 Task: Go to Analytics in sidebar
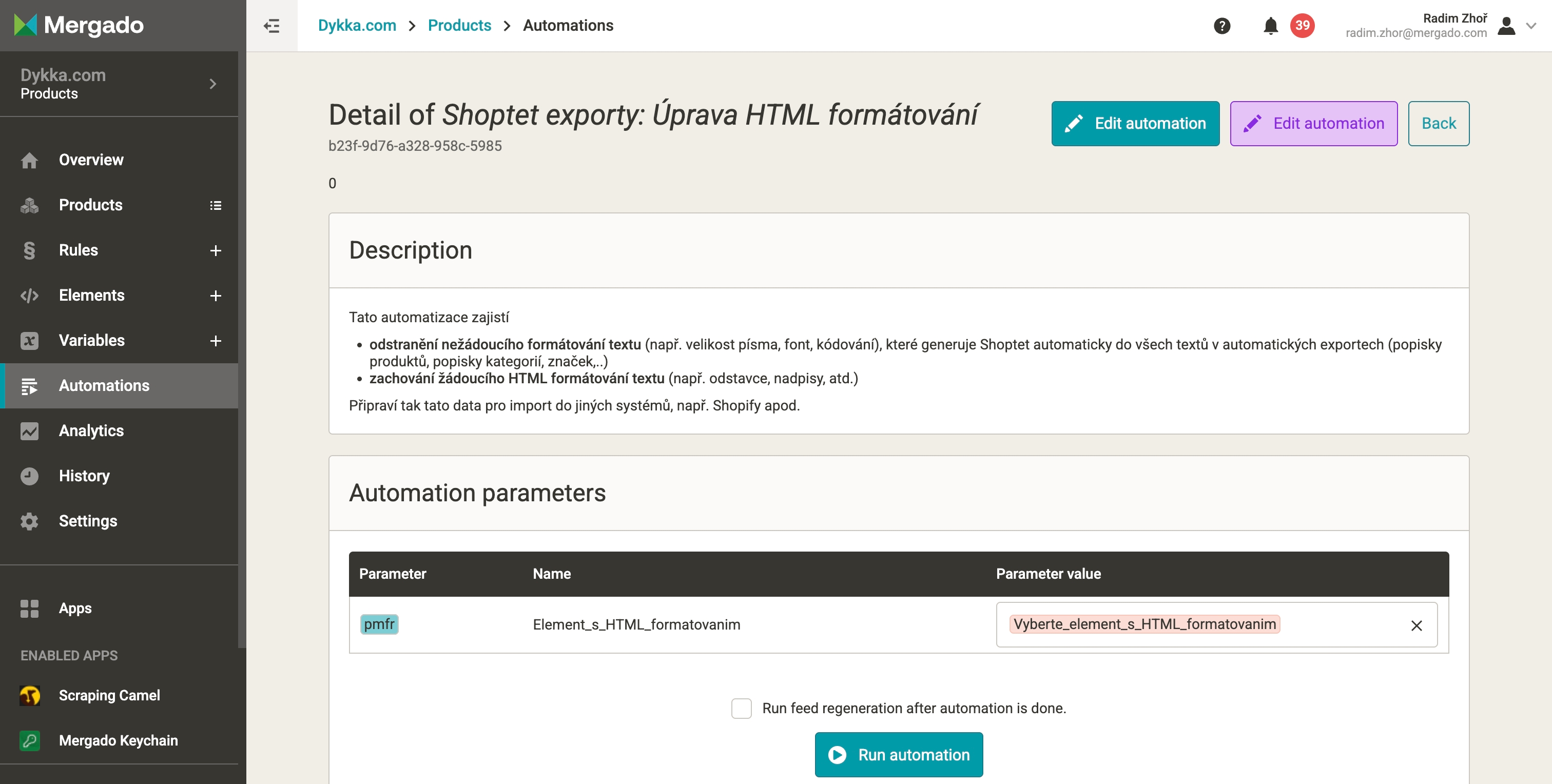coord(91,430)
